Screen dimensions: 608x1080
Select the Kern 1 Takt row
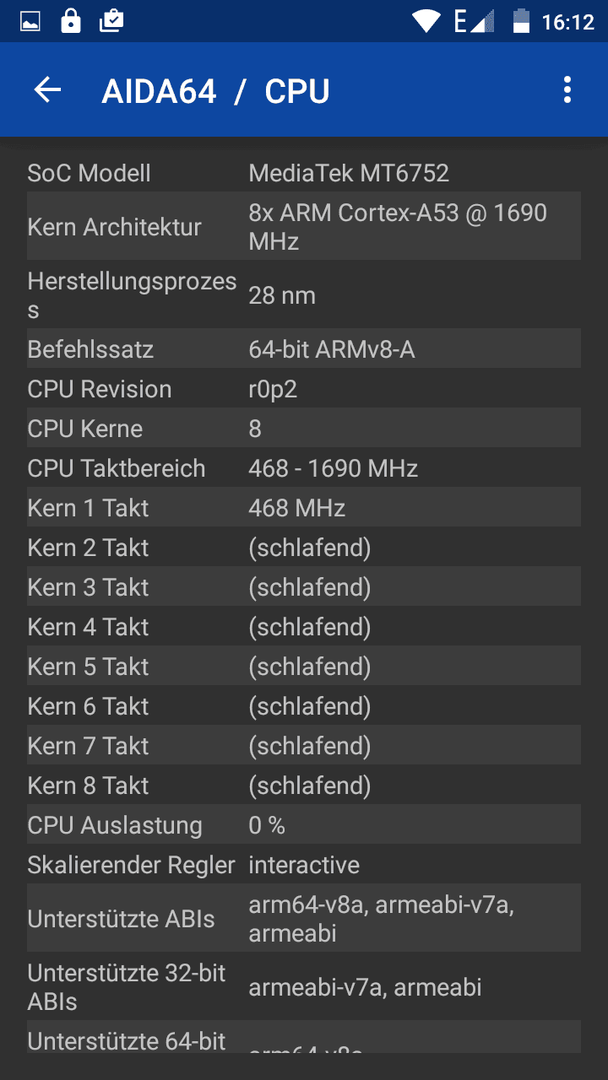click(304, 508)
